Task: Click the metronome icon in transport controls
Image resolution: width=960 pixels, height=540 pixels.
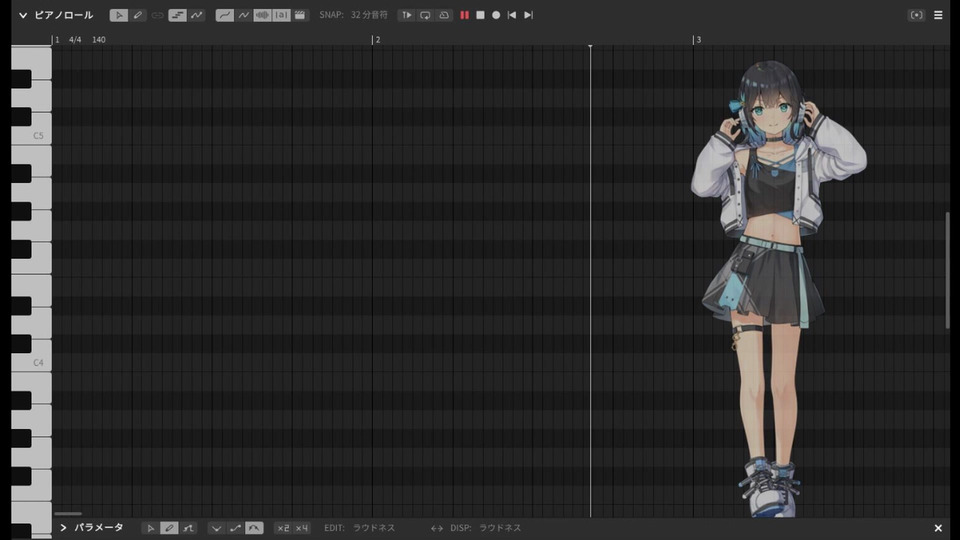Action: click(x=444, y=15)
